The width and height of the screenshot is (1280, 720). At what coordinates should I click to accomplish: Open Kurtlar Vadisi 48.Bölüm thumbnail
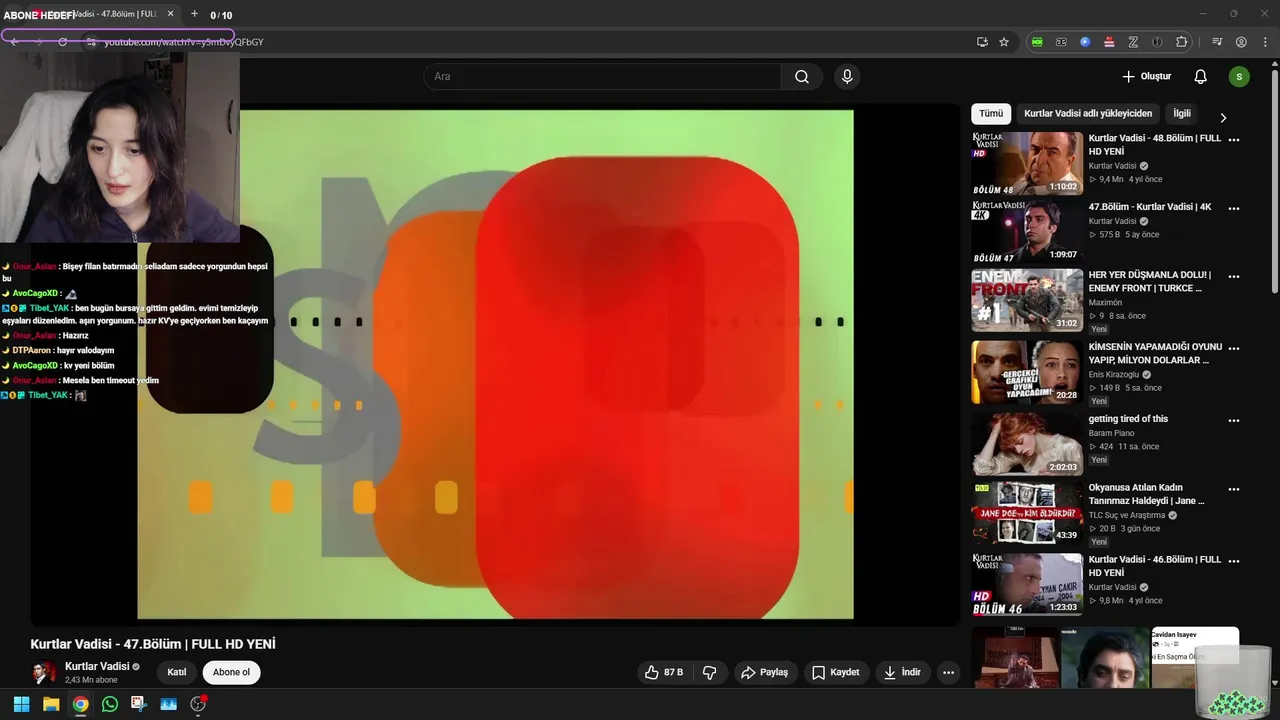(1027, 163)
